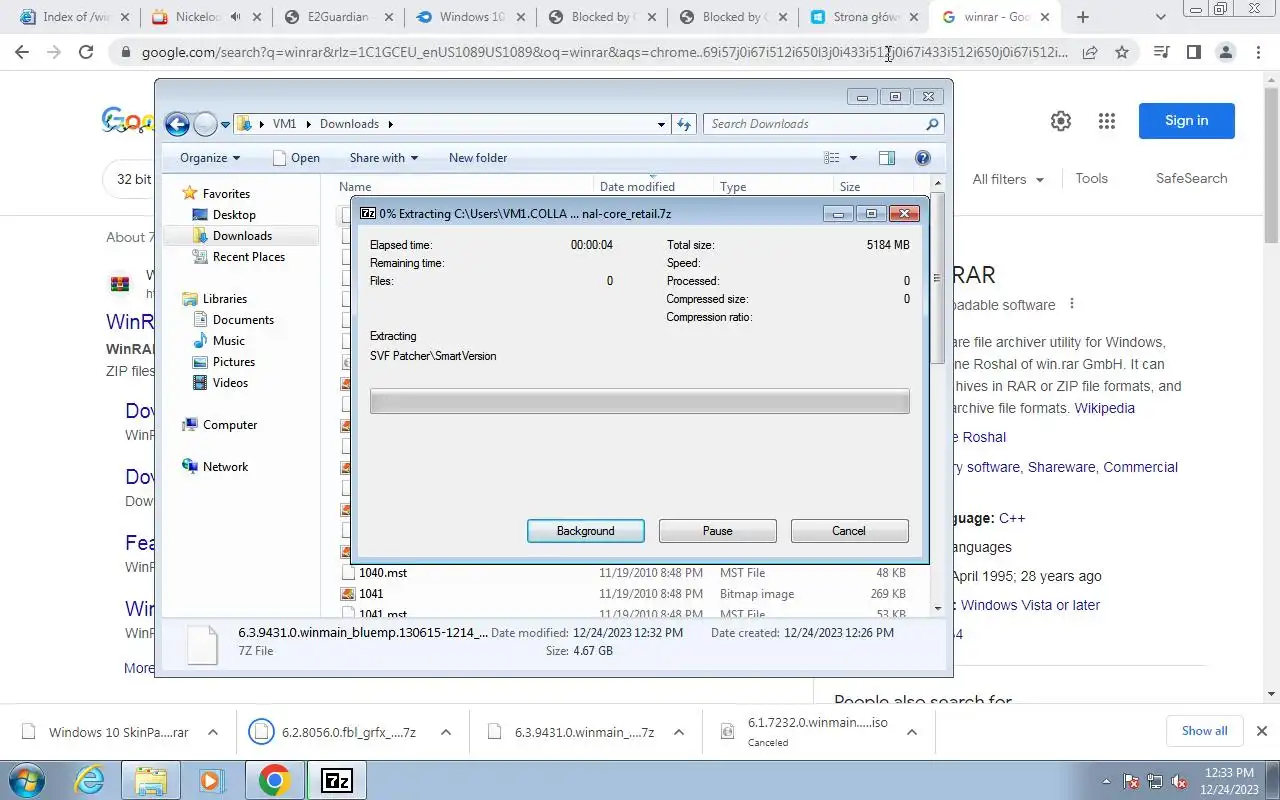Switch to Index of tab
The image size is (1280, 800).
[x=75, y=17]
